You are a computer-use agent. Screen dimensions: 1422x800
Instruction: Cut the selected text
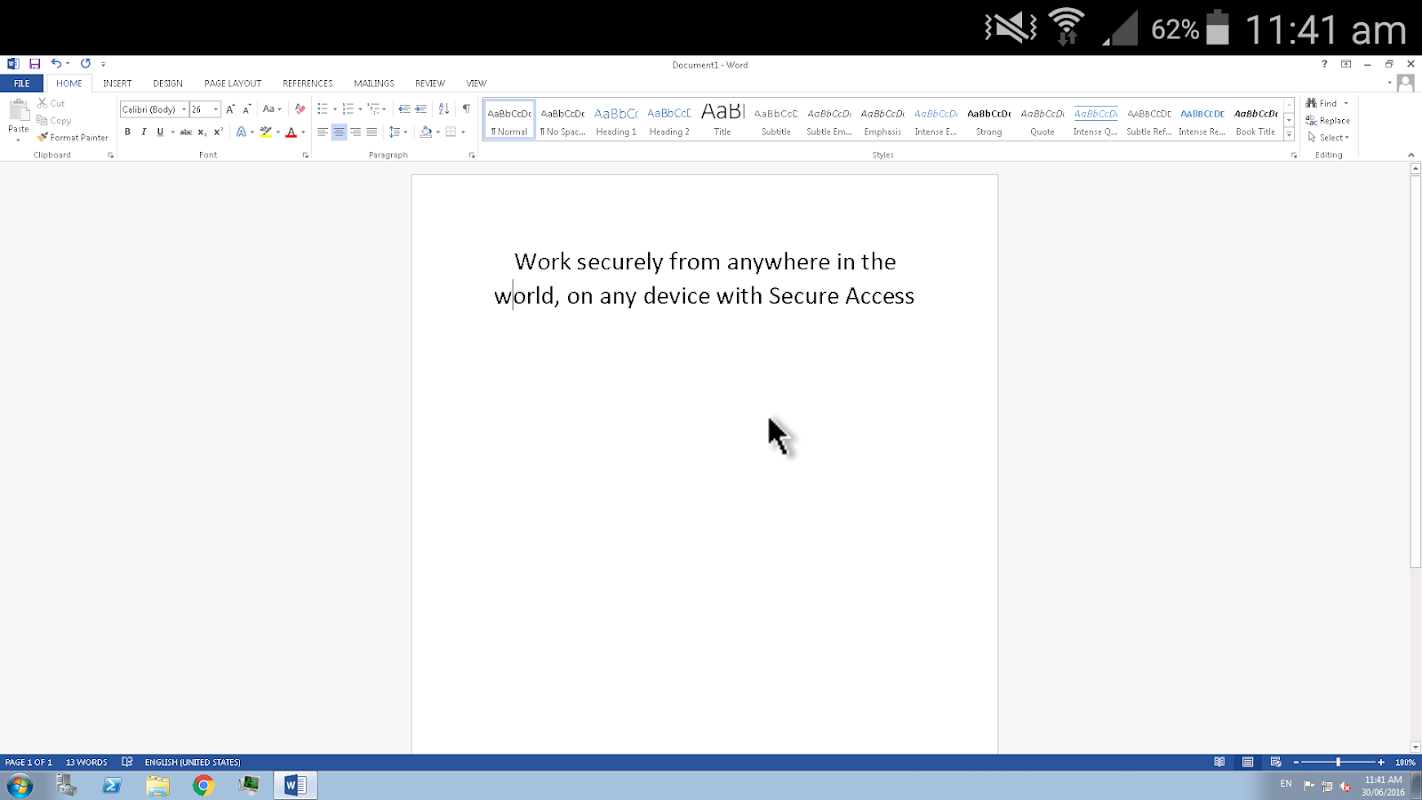pos(51,103)
